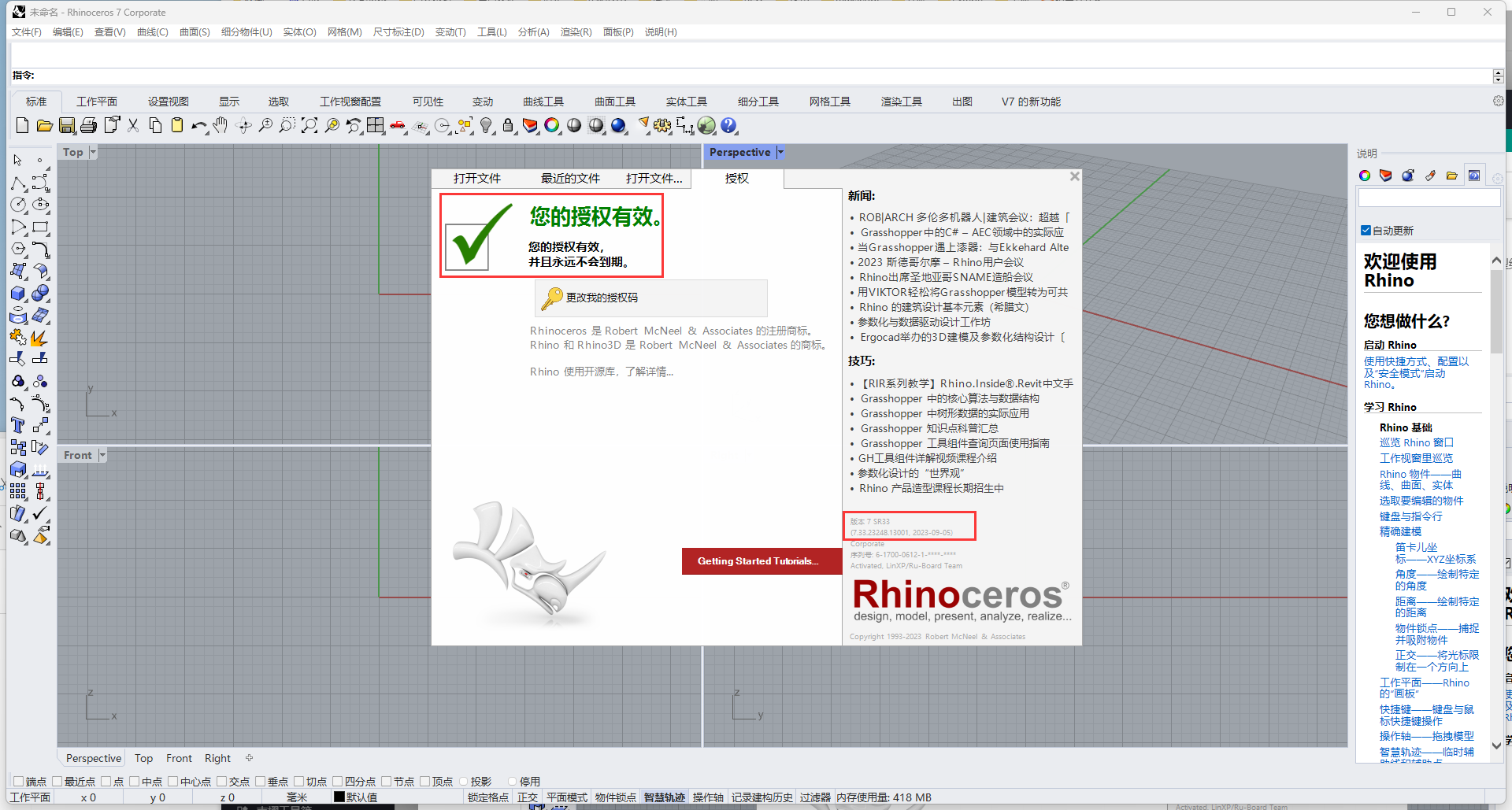The width and height of the screenshot is (1512, 810).
Task: Click the light bulb visibility icon
Action: 486,126
